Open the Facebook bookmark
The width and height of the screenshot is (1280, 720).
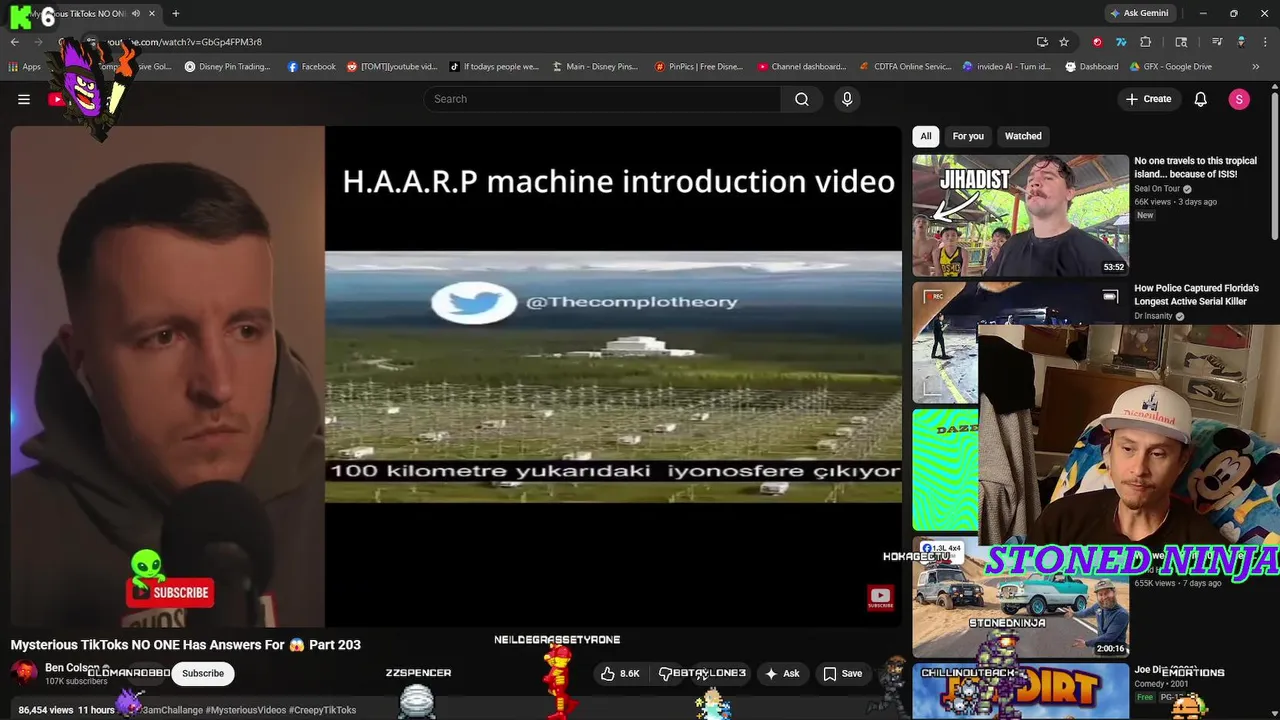[x=311, y=67]
